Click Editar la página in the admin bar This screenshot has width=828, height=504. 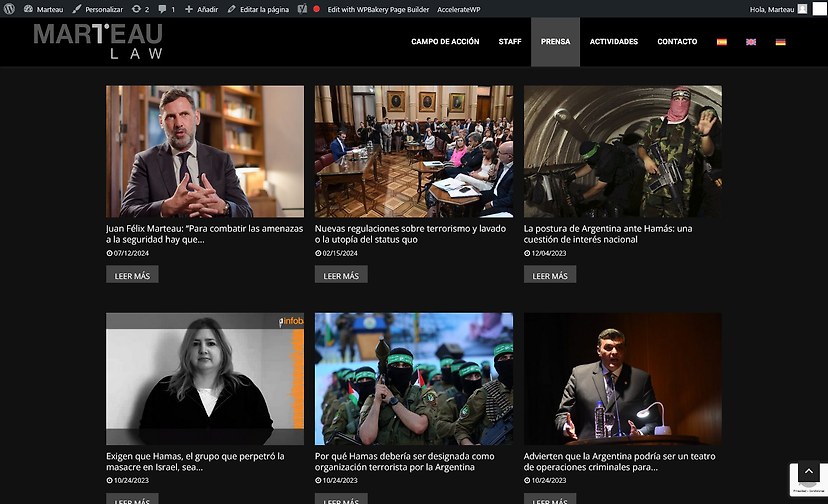[258, 9]
